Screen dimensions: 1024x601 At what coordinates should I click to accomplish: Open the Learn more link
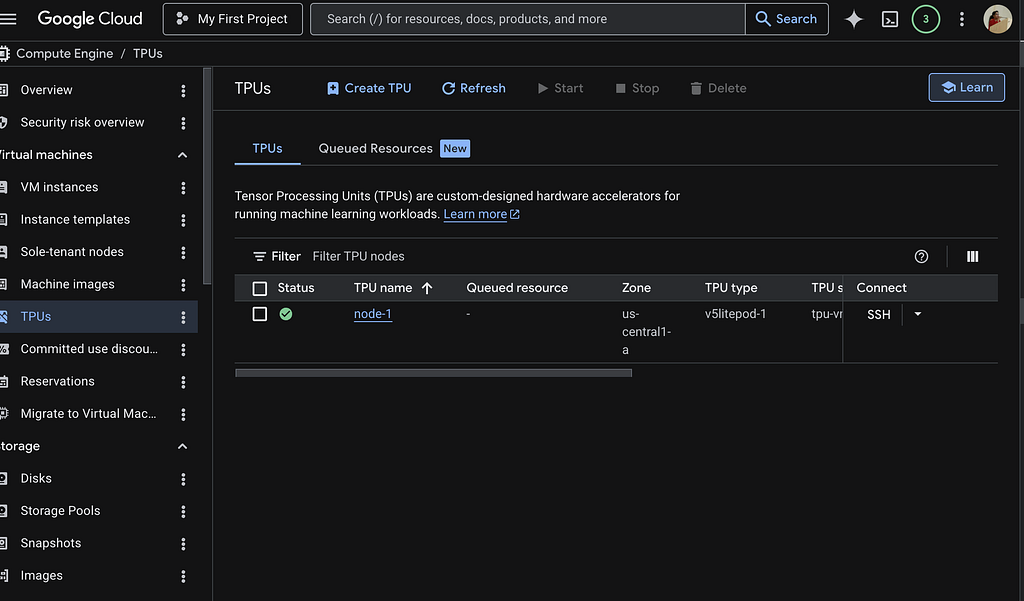481,214
